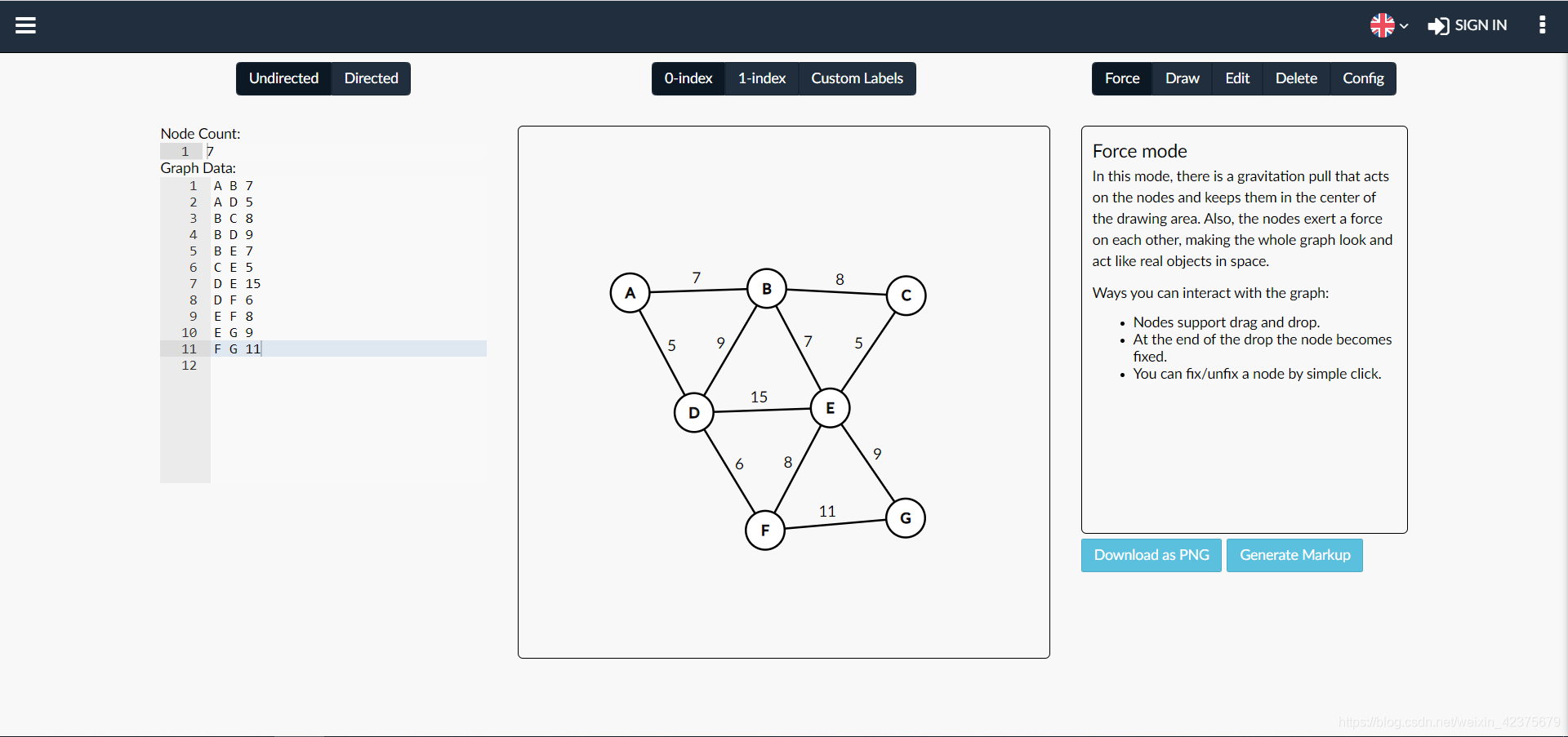Switch to 1-index labeling

762,78
